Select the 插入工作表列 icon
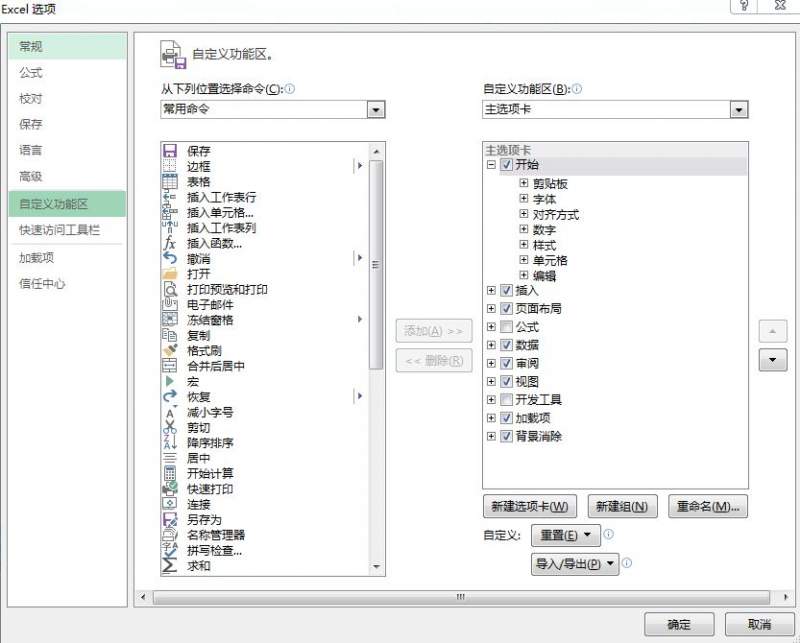The height and width of the screenshot is (643, 800). [x=169, y=228]
